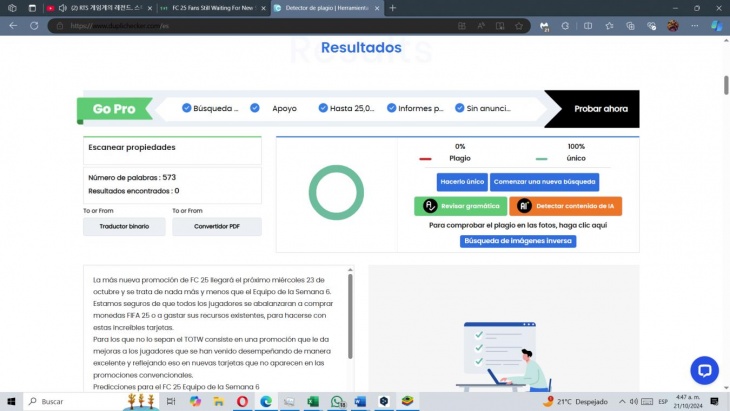Viewport: 730px width, 411px height.
Task: Click the Apoyo feature label
Action: click(284, 108)
